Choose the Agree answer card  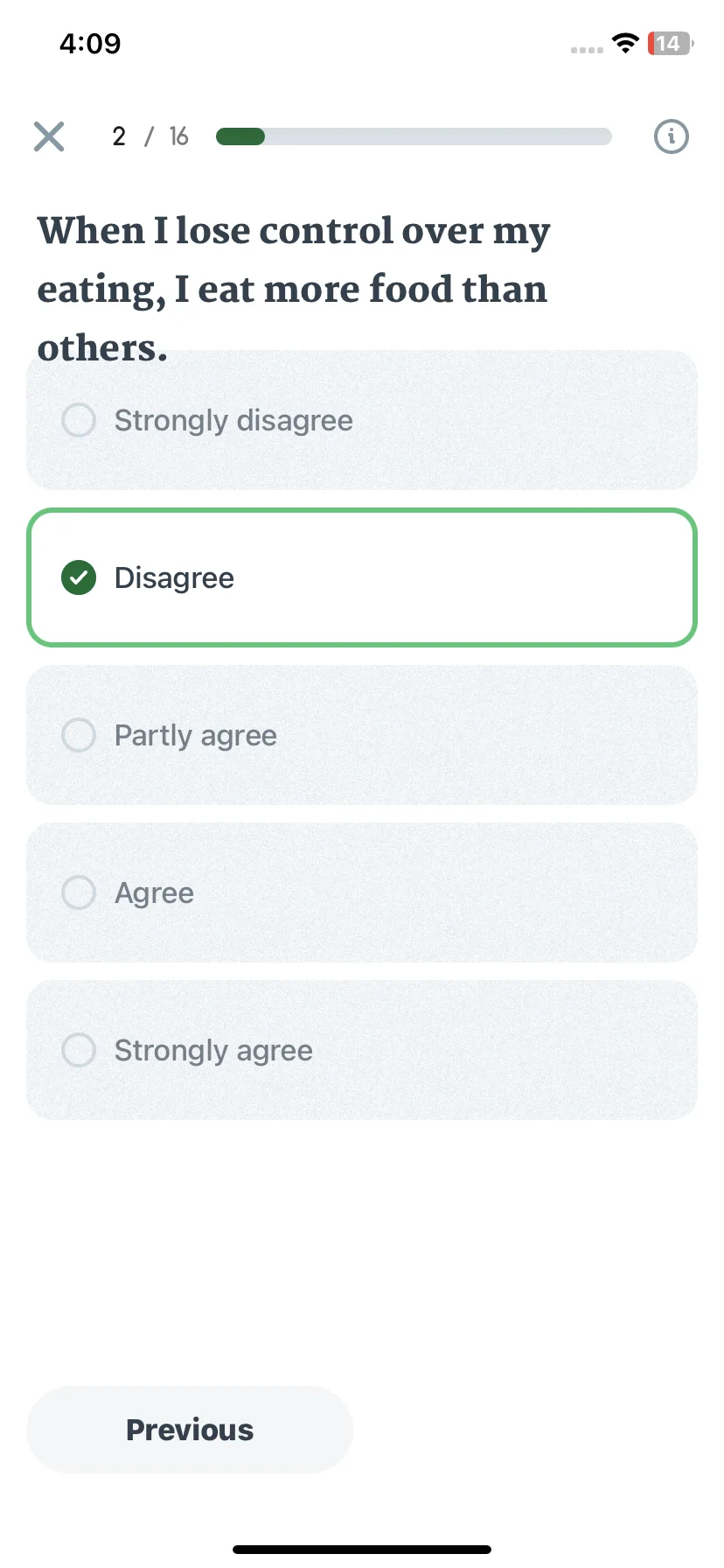(x=362, y=892)
